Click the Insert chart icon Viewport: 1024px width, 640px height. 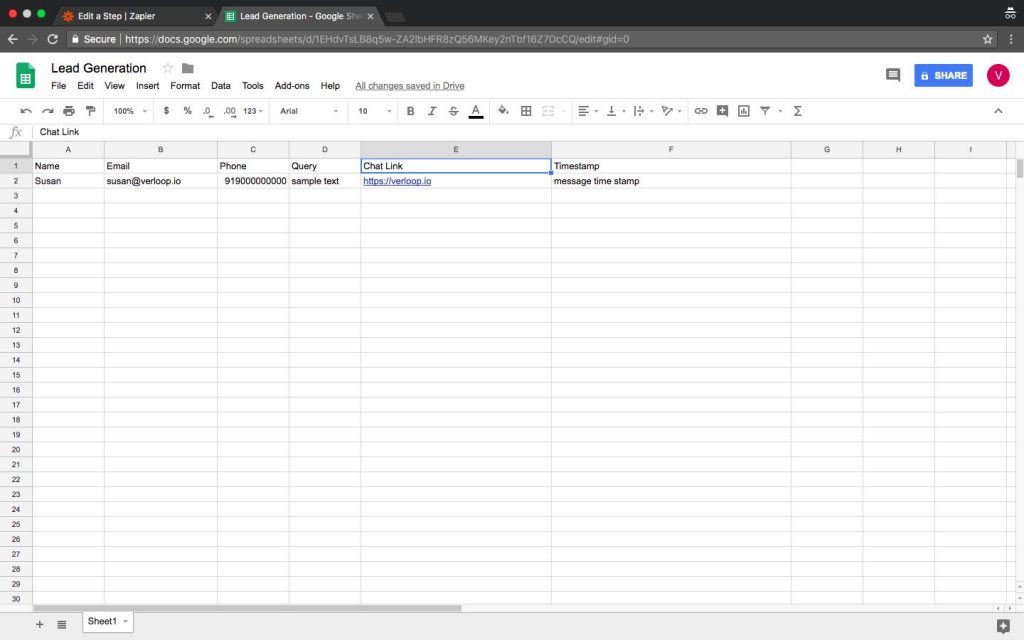tap(744, 111)
